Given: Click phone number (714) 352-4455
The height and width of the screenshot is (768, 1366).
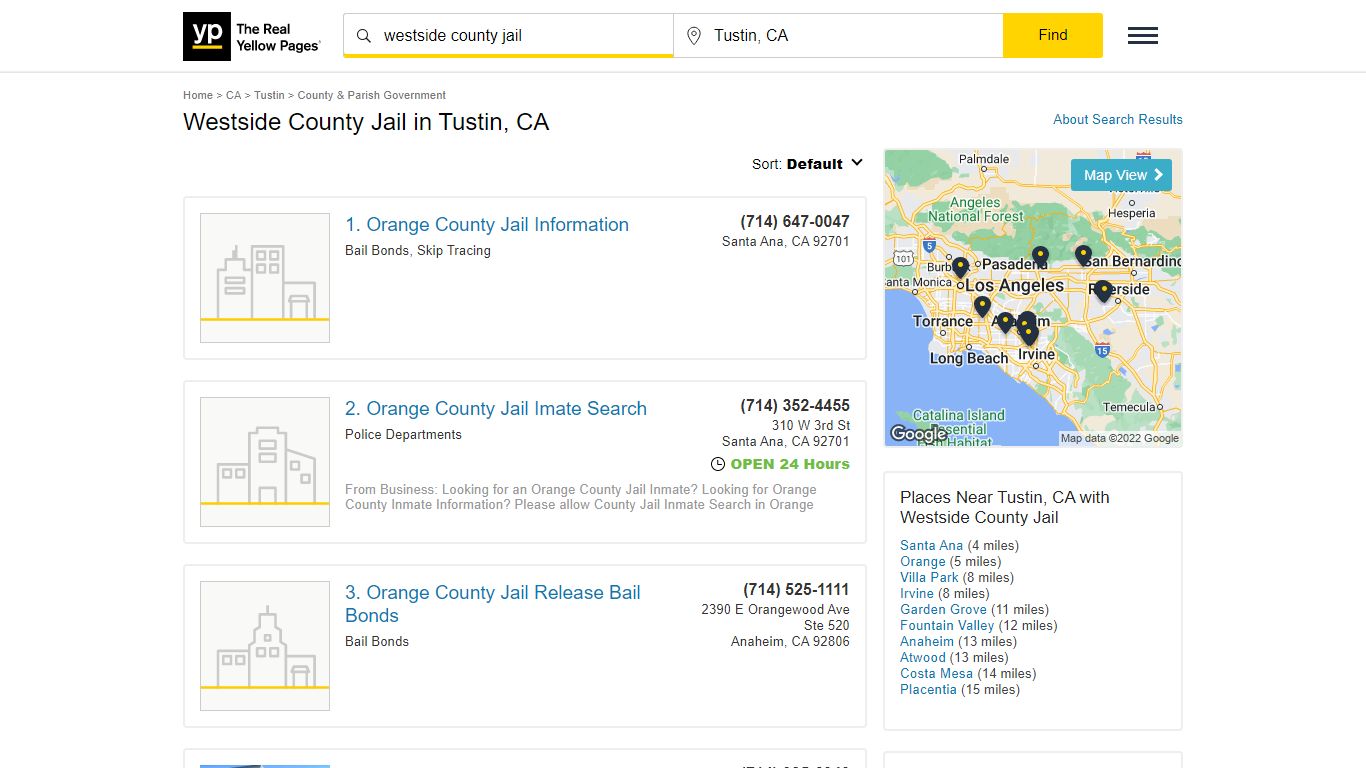Looking at the screenshot, I should (795, 405).
